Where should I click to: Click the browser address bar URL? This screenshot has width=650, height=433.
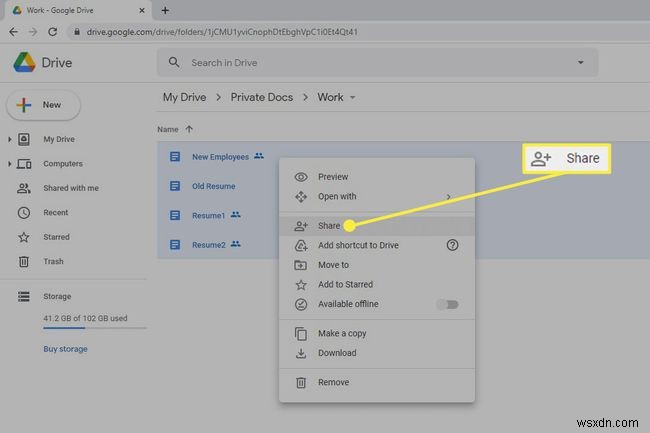click(222, 32)
